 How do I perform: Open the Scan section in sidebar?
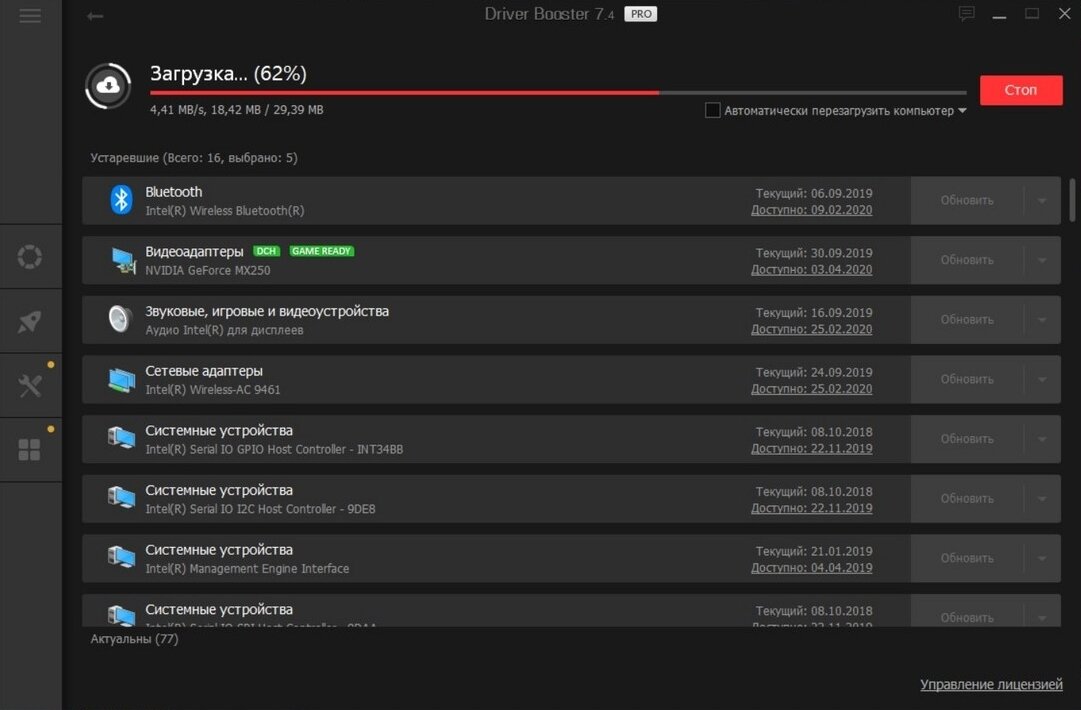30,256
